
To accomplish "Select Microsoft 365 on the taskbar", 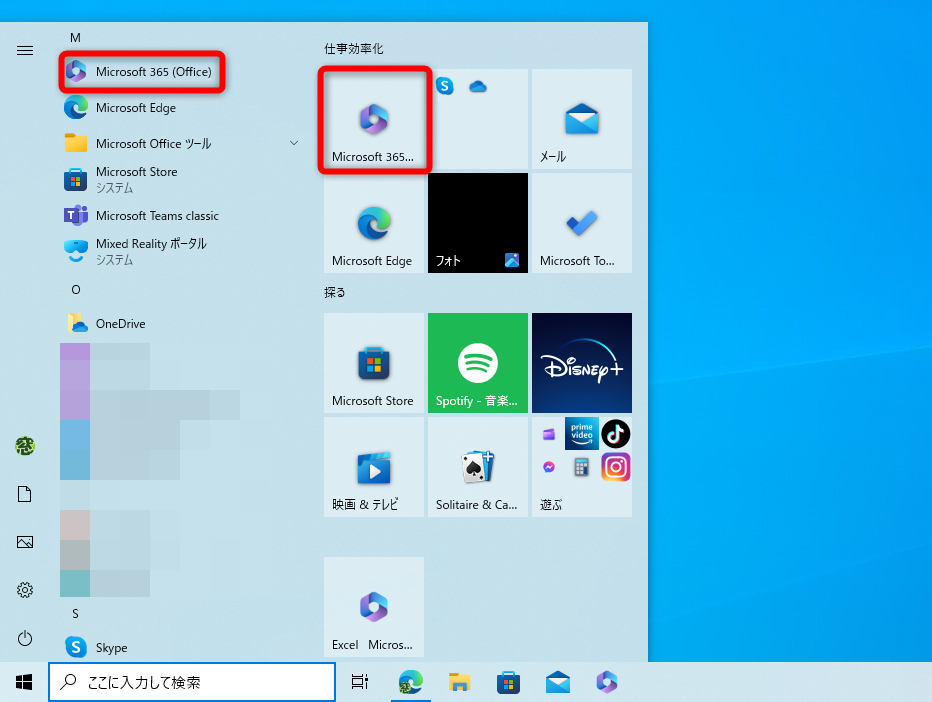I will pyautogui.click(x=606, y=682).
